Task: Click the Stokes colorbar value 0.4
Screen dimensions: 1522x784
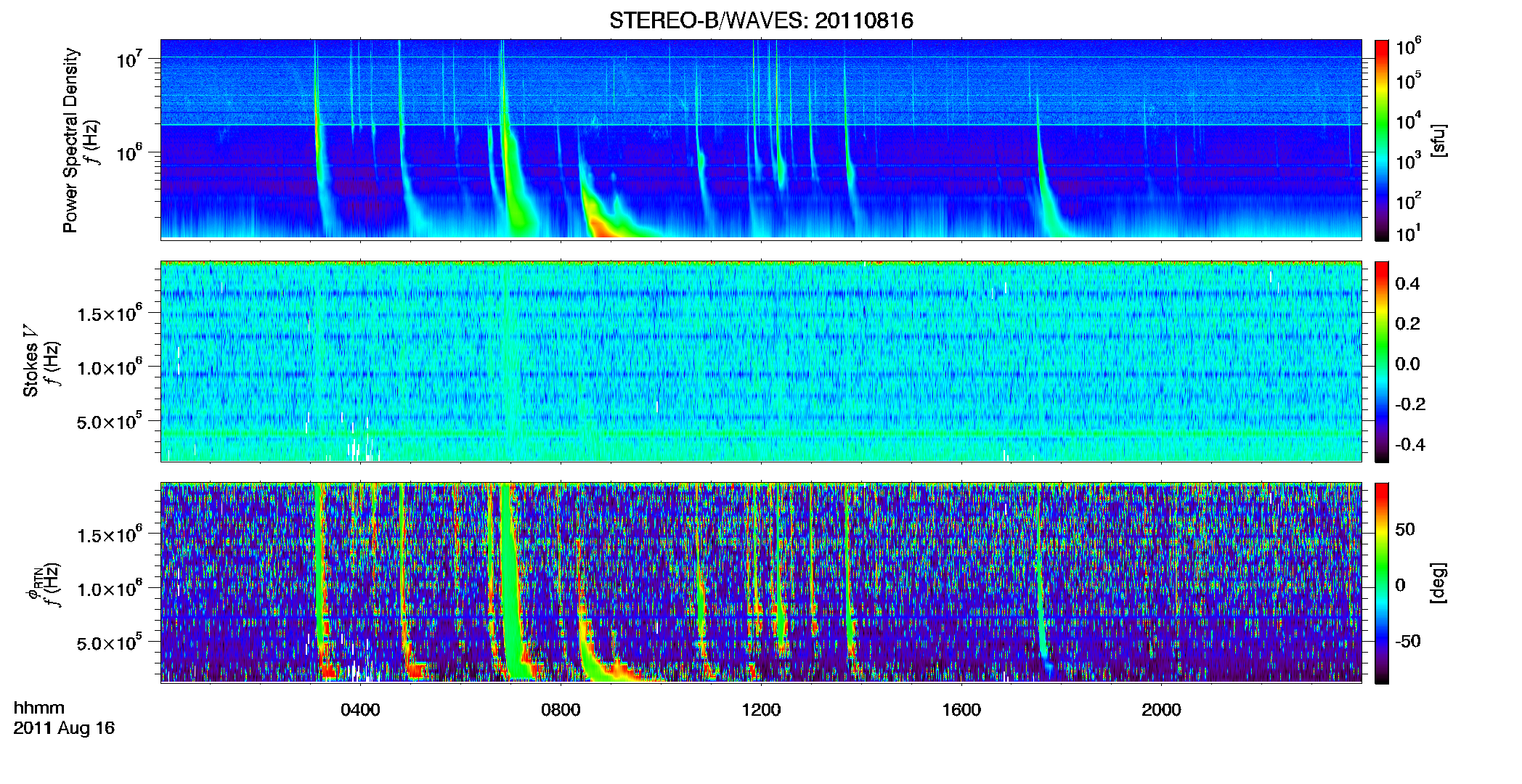Action: click(x=1407, y=284)
